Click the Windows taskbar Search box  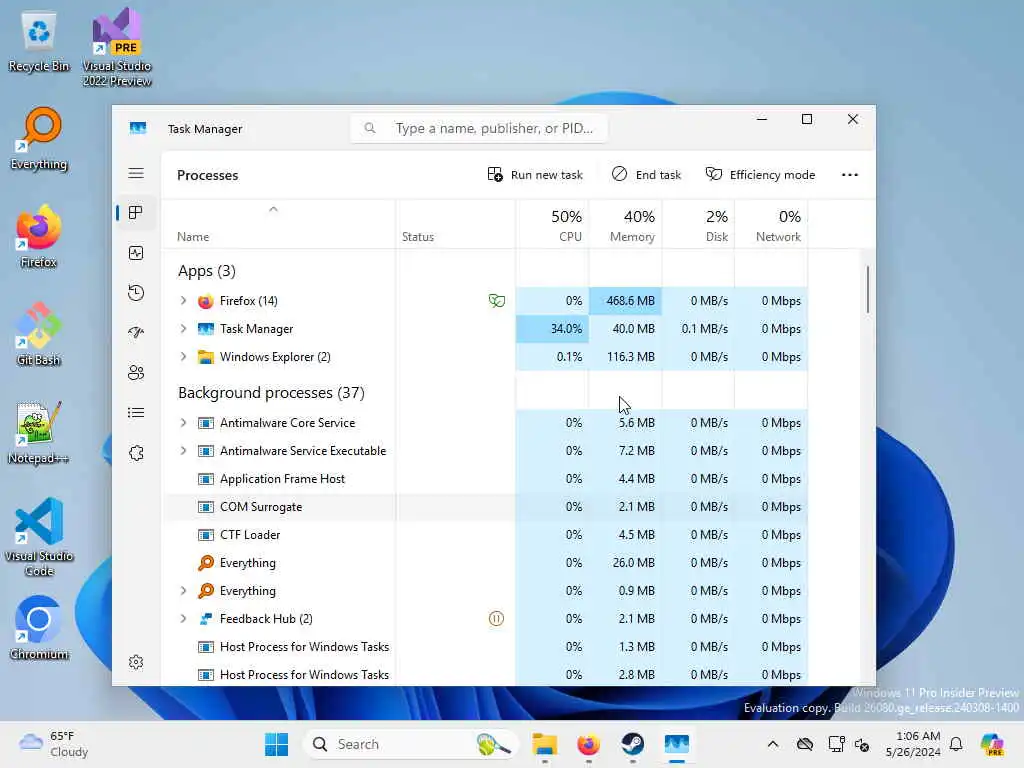tap(411, 744)
